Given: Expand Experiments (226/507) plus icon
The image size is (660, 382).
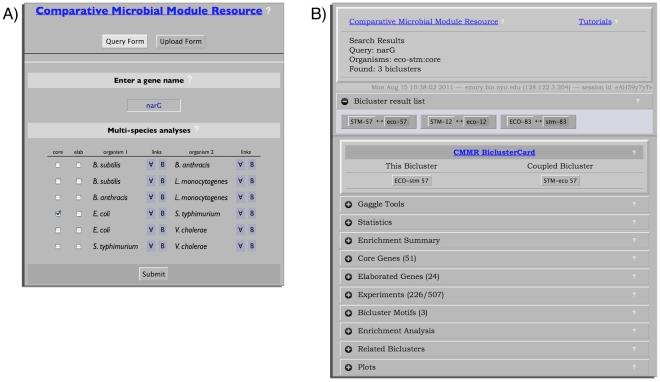Looking at the screenshot, I should (x=349, y=295).
